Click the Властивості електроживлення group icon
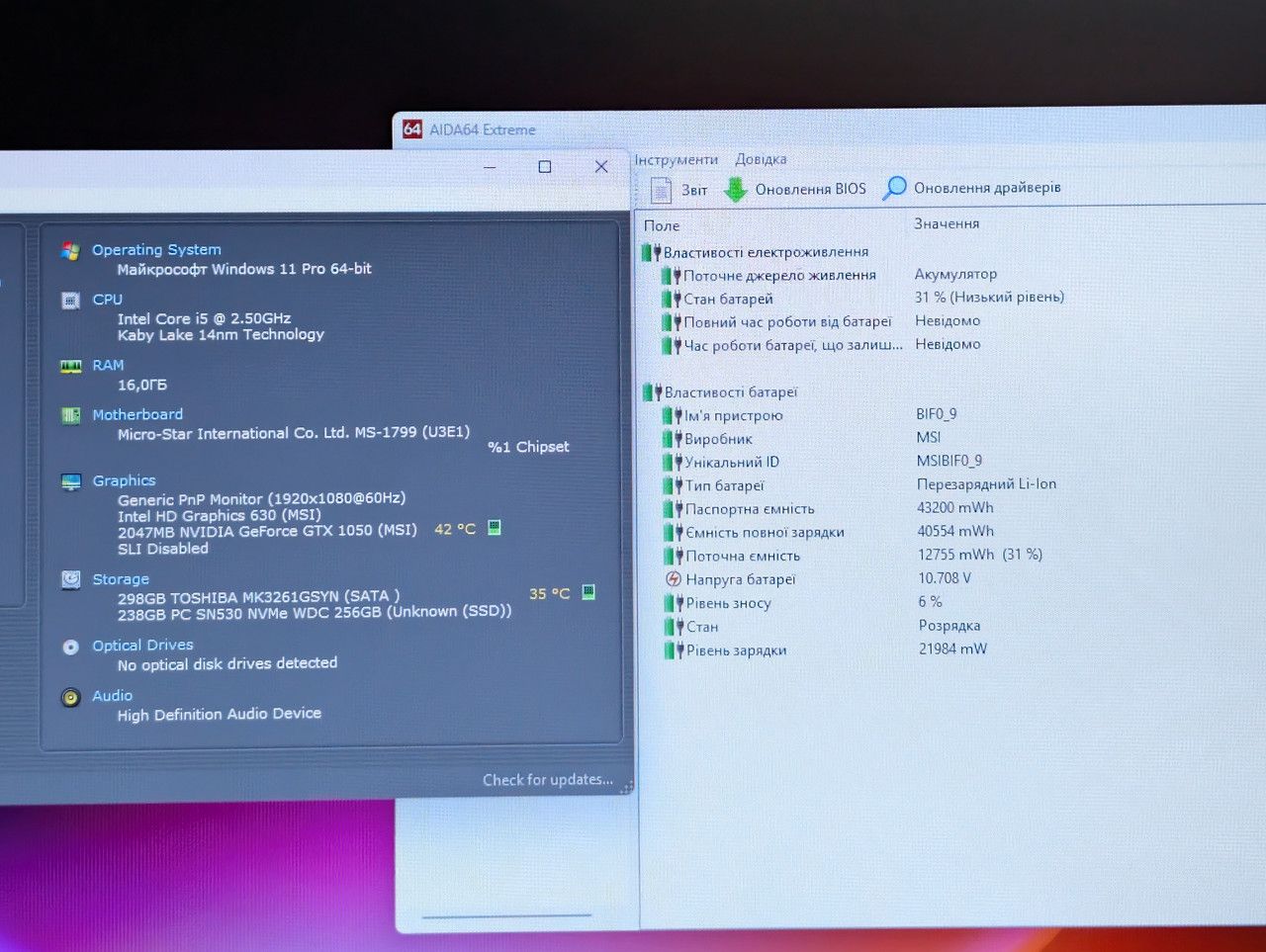1266x952 pixels. [652, 252]
